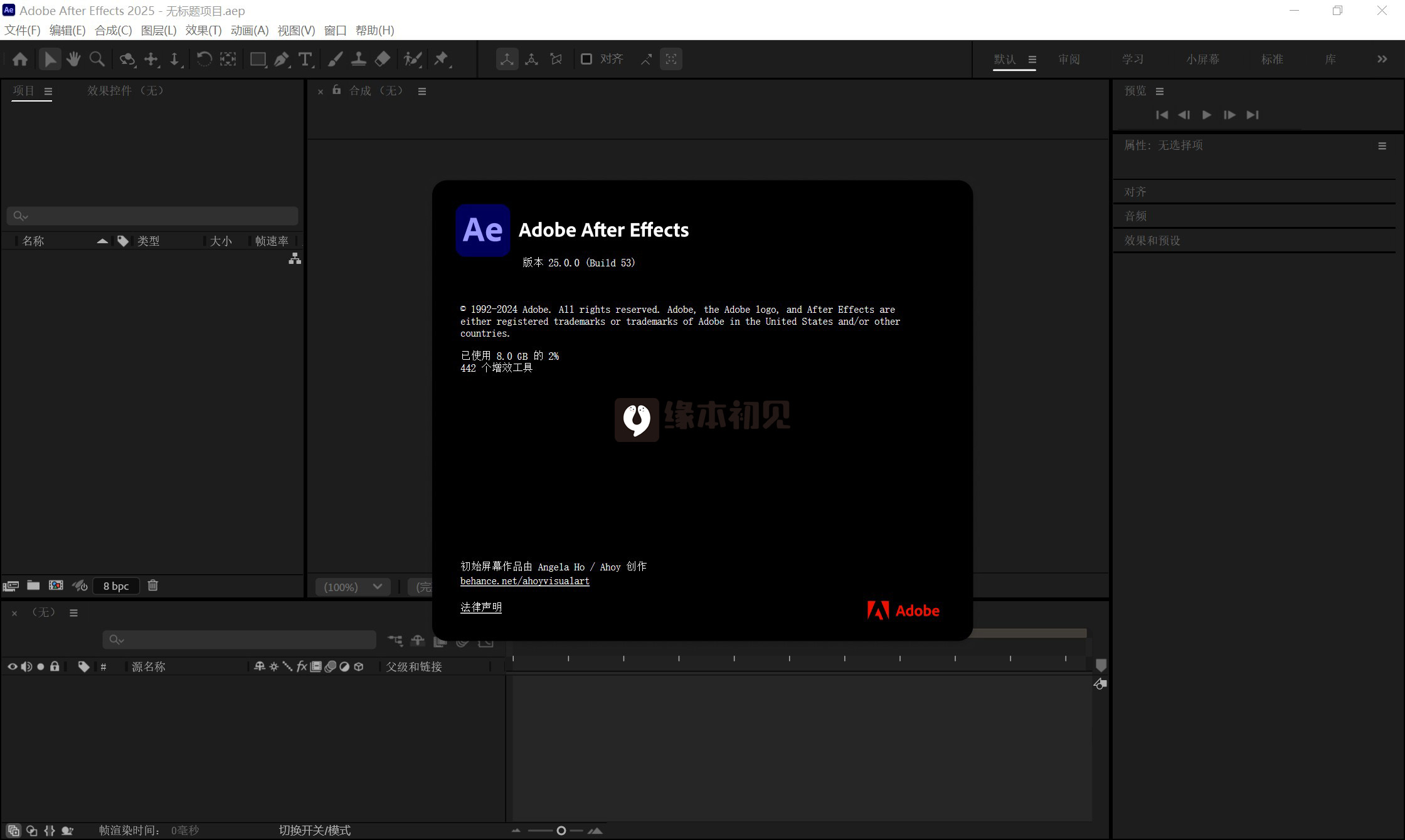Open the behance.net/ahoyvisualart link
Viewport: 1405px width, 840px height.
(x=524, y=581)
